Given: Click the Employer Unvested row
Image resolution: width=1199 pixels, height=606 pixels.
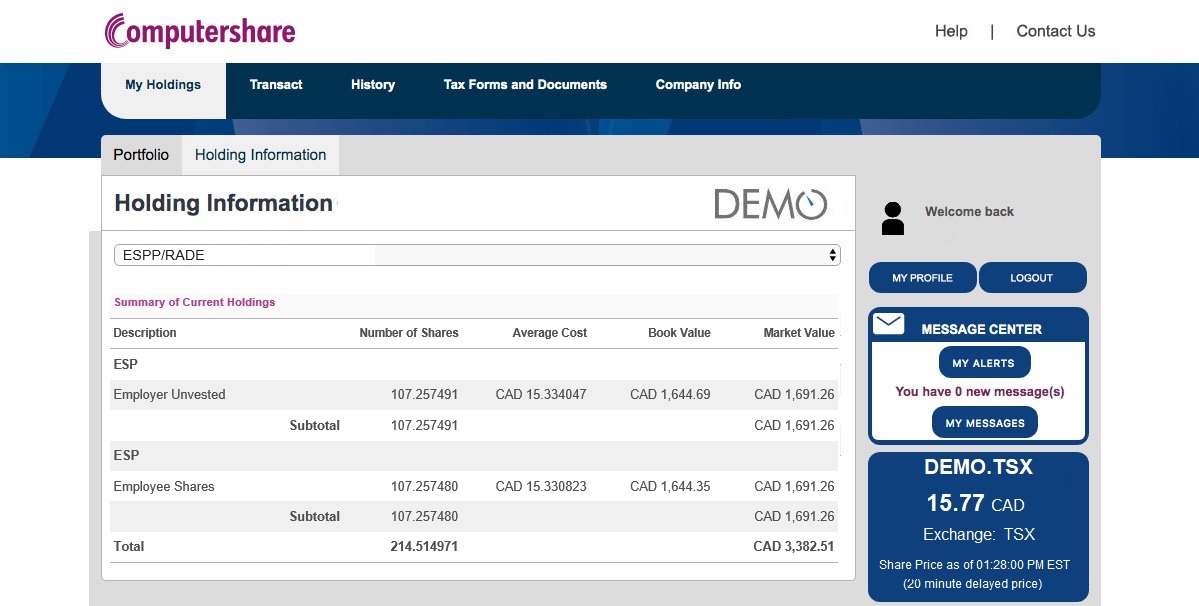Looking at the screenshot, I should (x=170, y=395).
